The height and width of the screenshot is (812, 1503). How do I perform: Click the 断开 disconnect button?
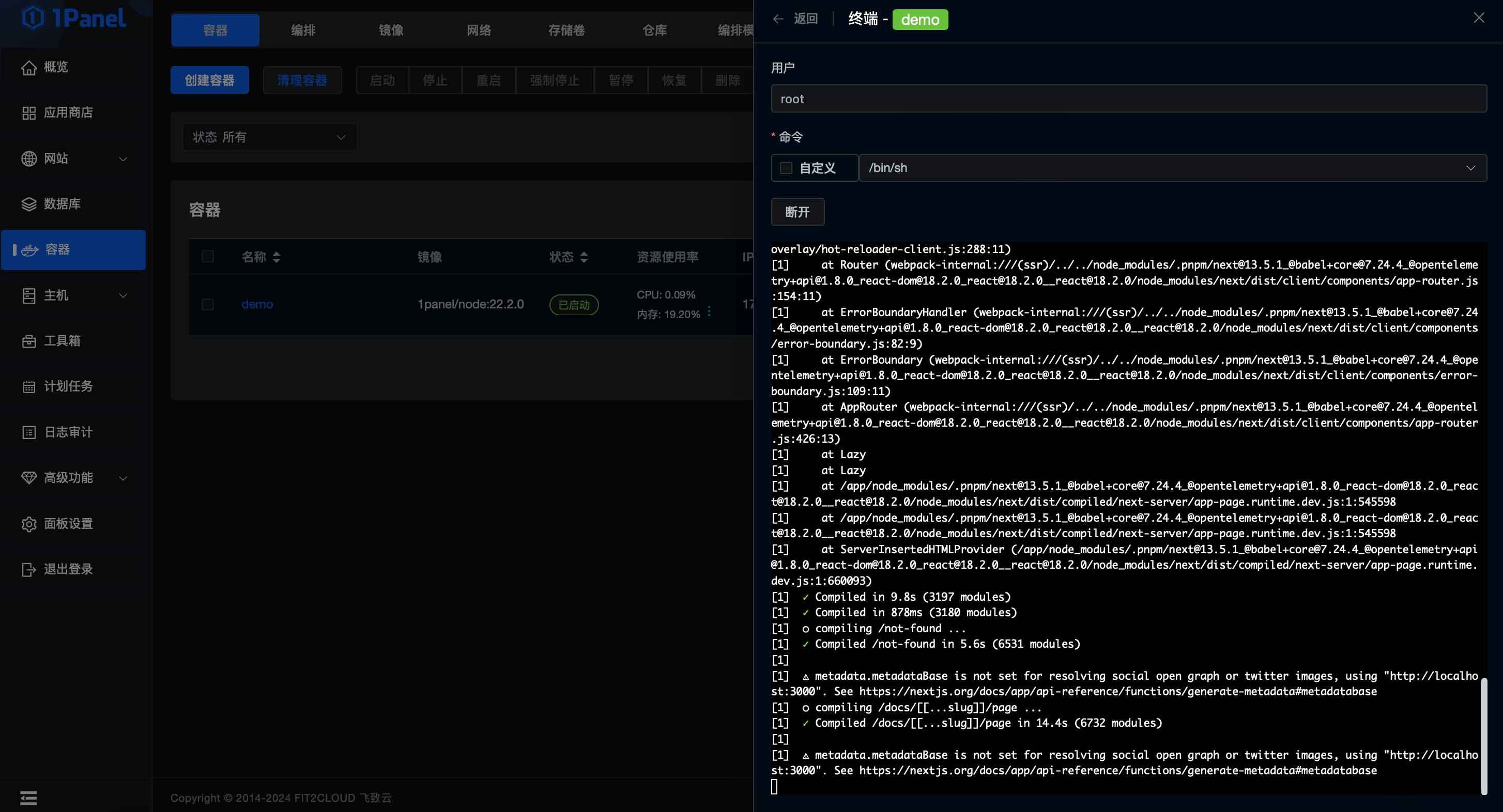click(797, 212)
